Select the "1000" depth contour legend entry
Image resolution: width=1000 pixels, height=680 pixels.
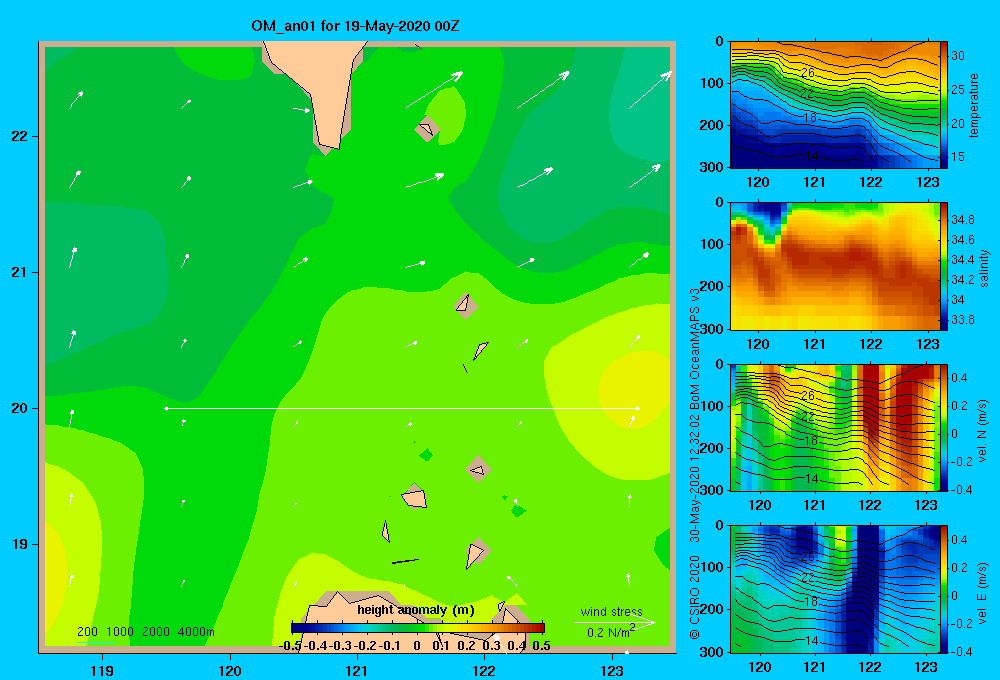[120, 632]
